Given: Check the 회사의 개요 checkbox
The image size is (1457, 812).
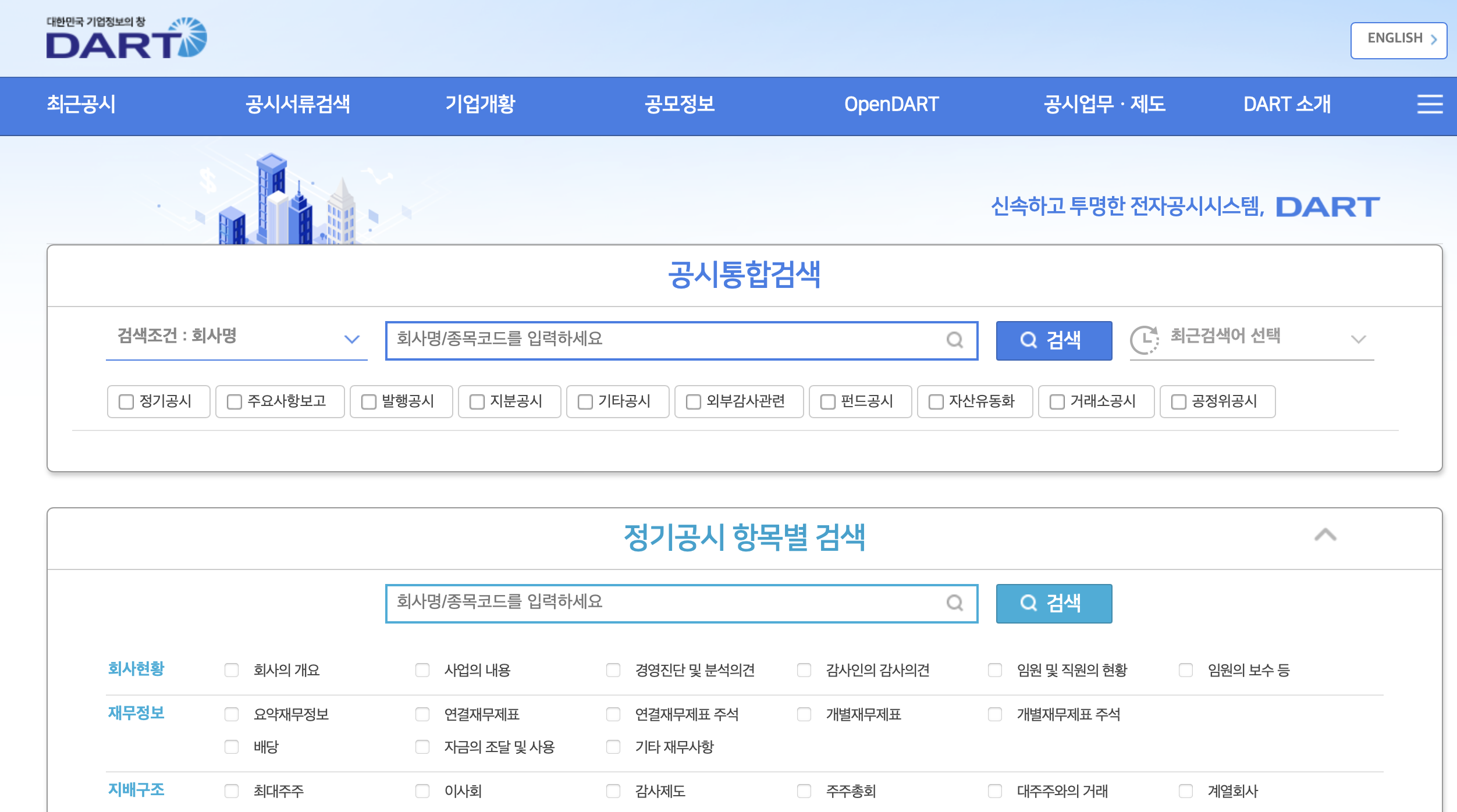Looking at the screenshot, I should (x=232, y=670).
